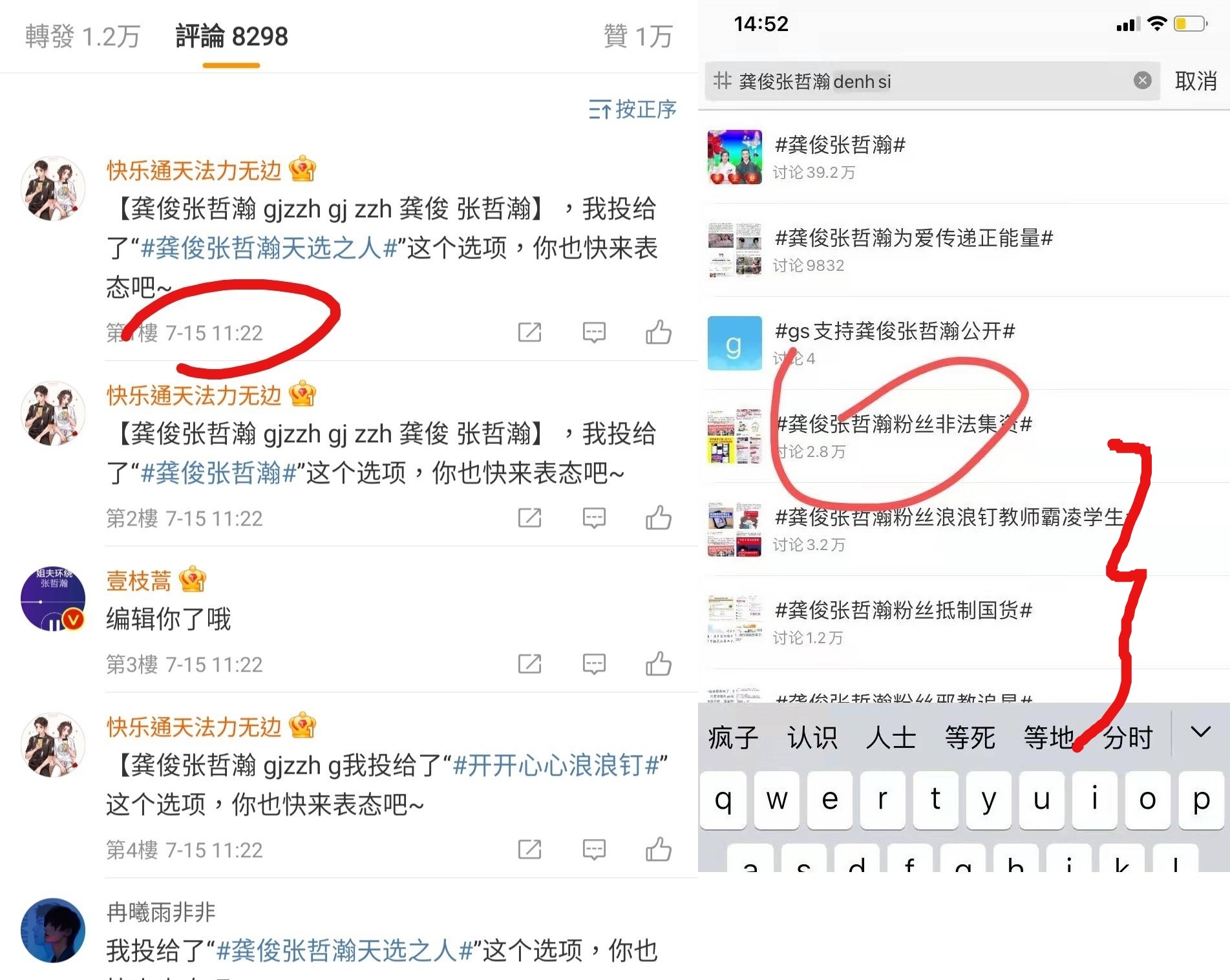Tap the reply icon on the second-floor comment
The width and height of the screenshot is (1230, 980).
tap(594, 518)
